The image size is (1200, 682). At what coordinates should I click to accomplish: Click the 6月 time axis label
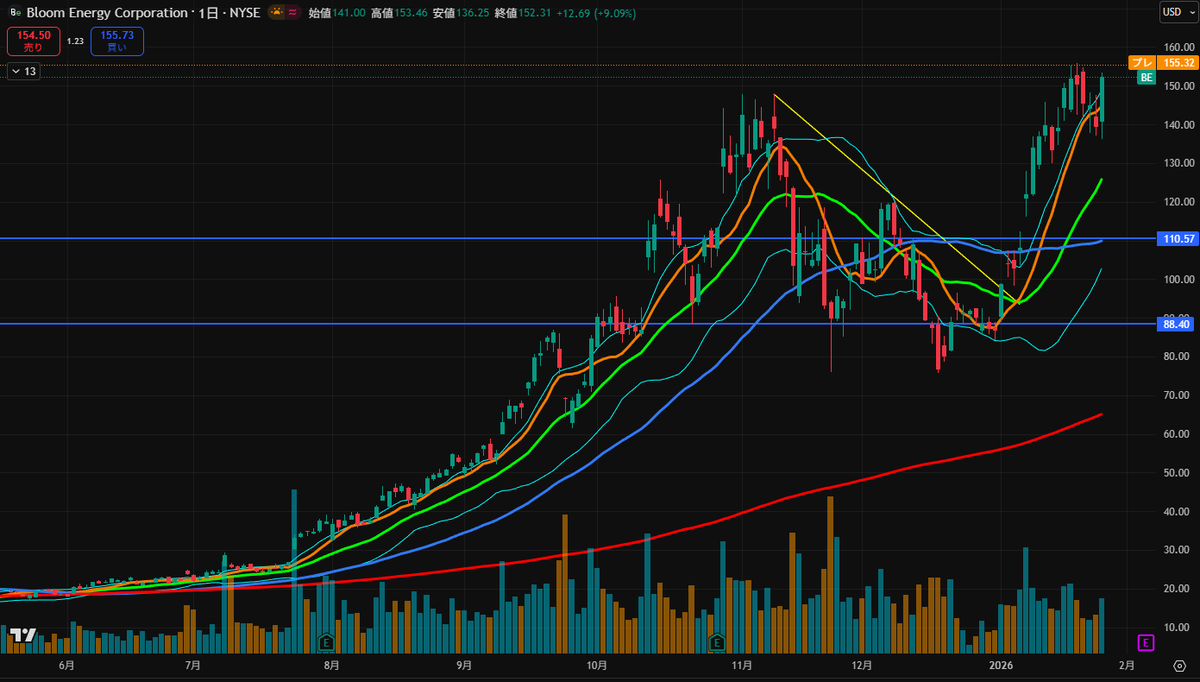coord(66,664)
